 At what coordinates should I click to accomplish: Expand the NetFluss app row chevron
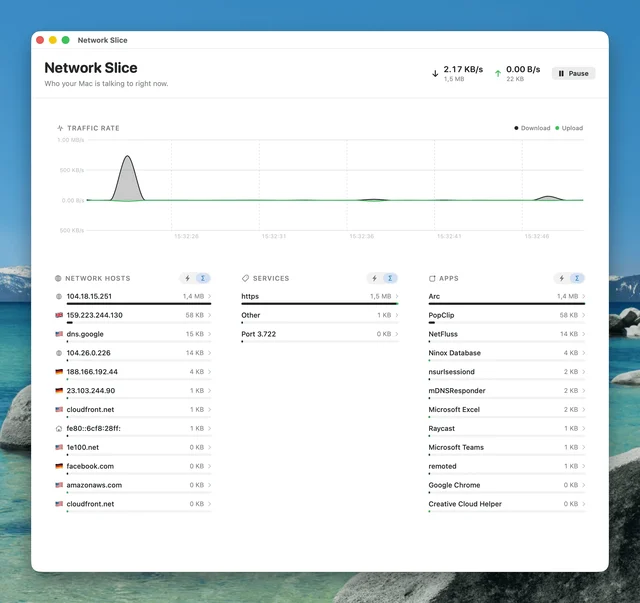coord(584,334)
